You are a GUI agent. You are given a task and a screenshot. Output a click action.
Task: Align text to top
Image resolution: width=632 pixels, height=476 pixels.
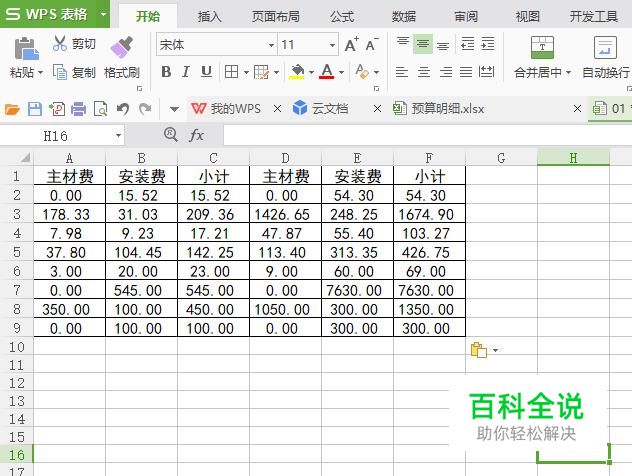403,44
